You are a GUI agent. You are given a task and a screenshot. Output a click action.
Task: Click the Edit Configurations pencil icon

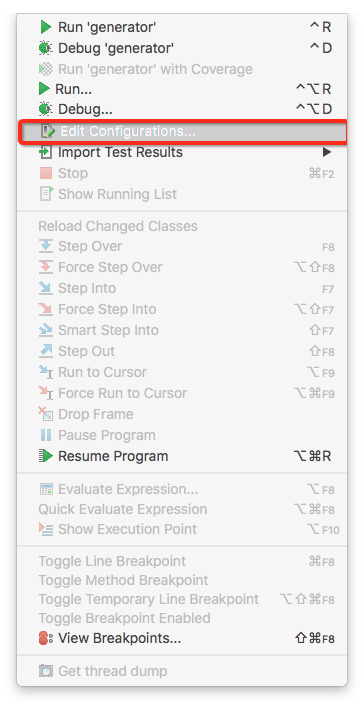(x=48, y=131)
